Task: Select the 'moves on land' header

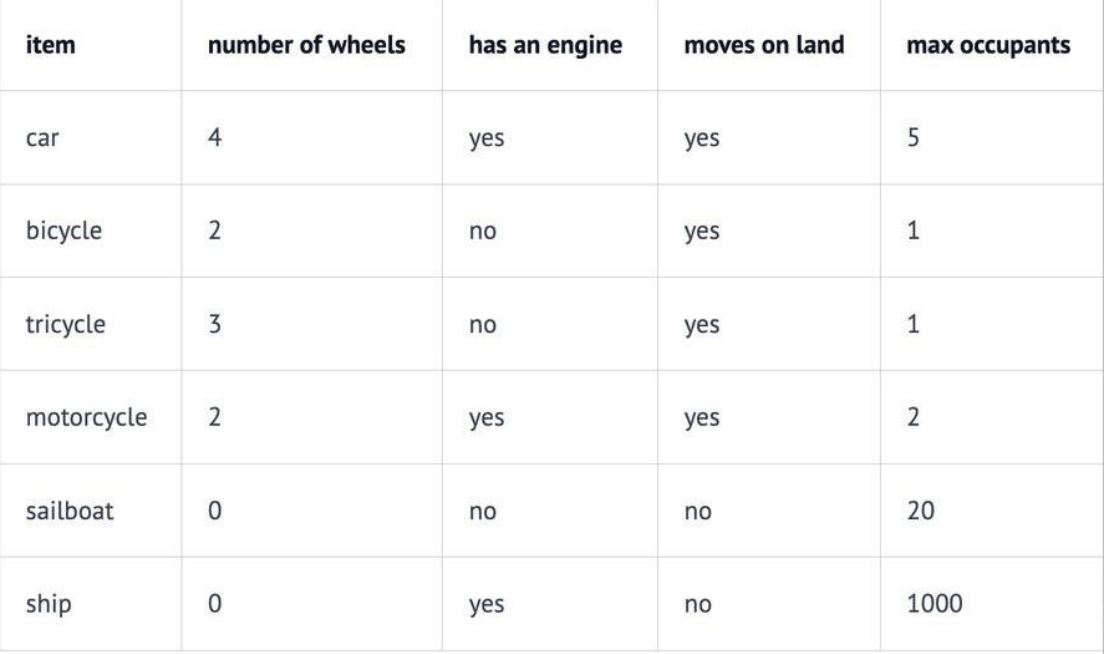Action: click(764, 45)
